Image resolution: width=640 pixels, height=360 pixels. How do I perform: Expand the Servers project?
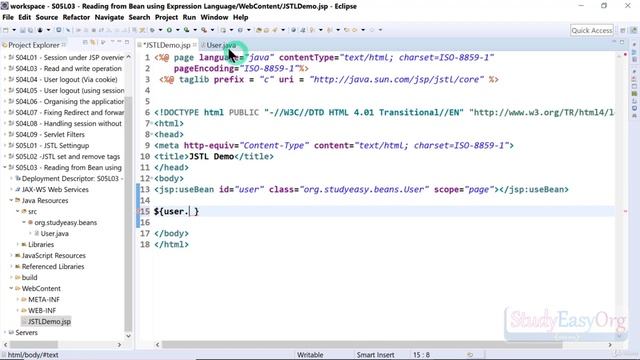5,333
